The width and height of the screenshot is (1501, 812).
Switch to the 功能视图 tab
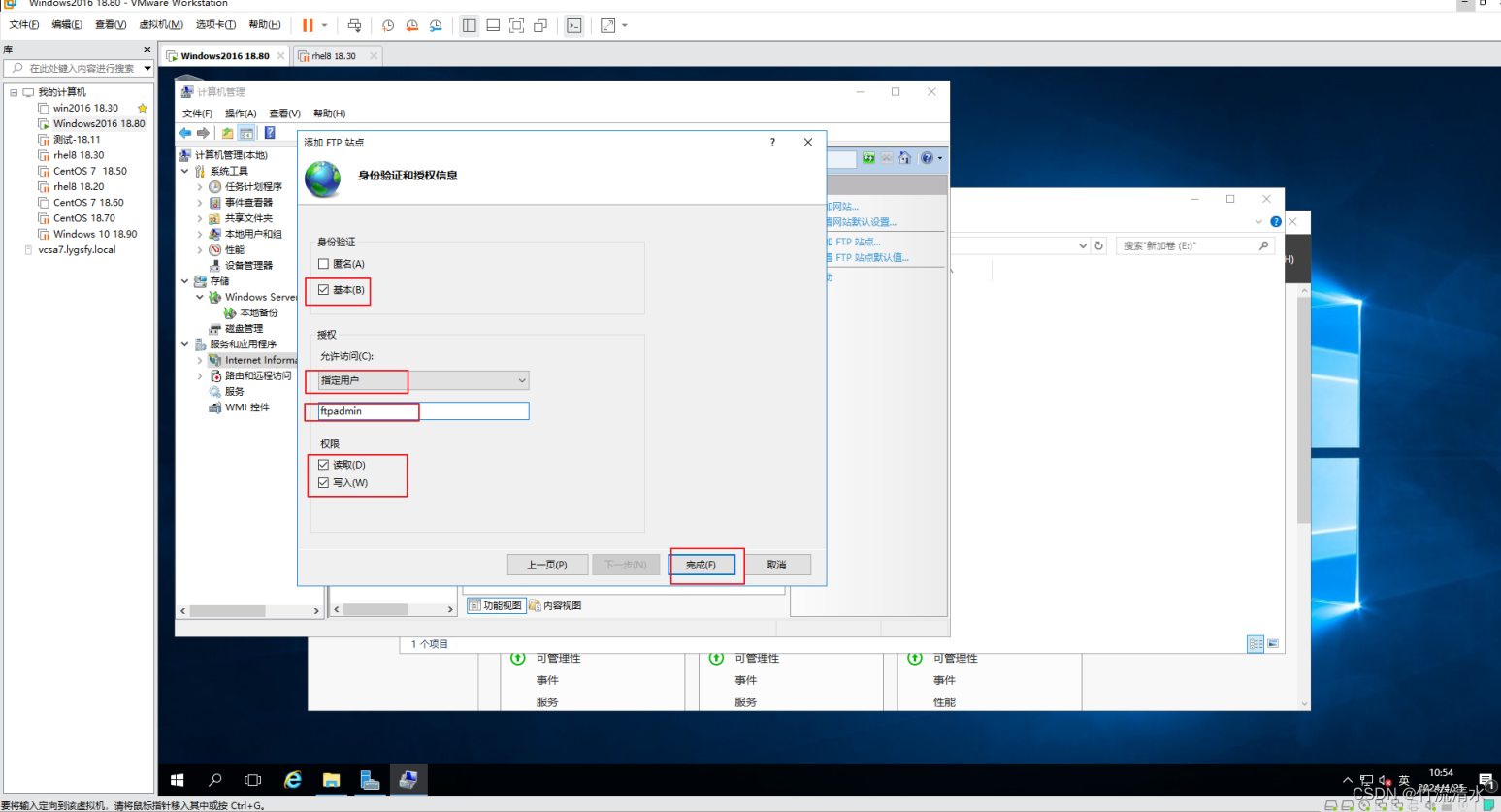tap(496, 605)
